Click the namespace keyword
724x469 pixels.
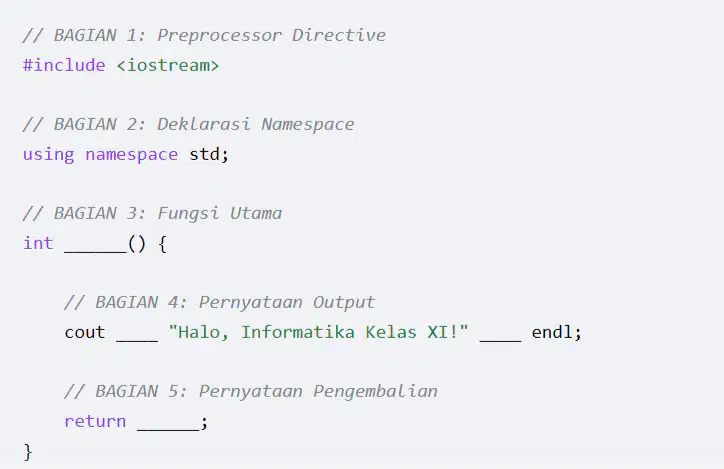coord(132,155)
